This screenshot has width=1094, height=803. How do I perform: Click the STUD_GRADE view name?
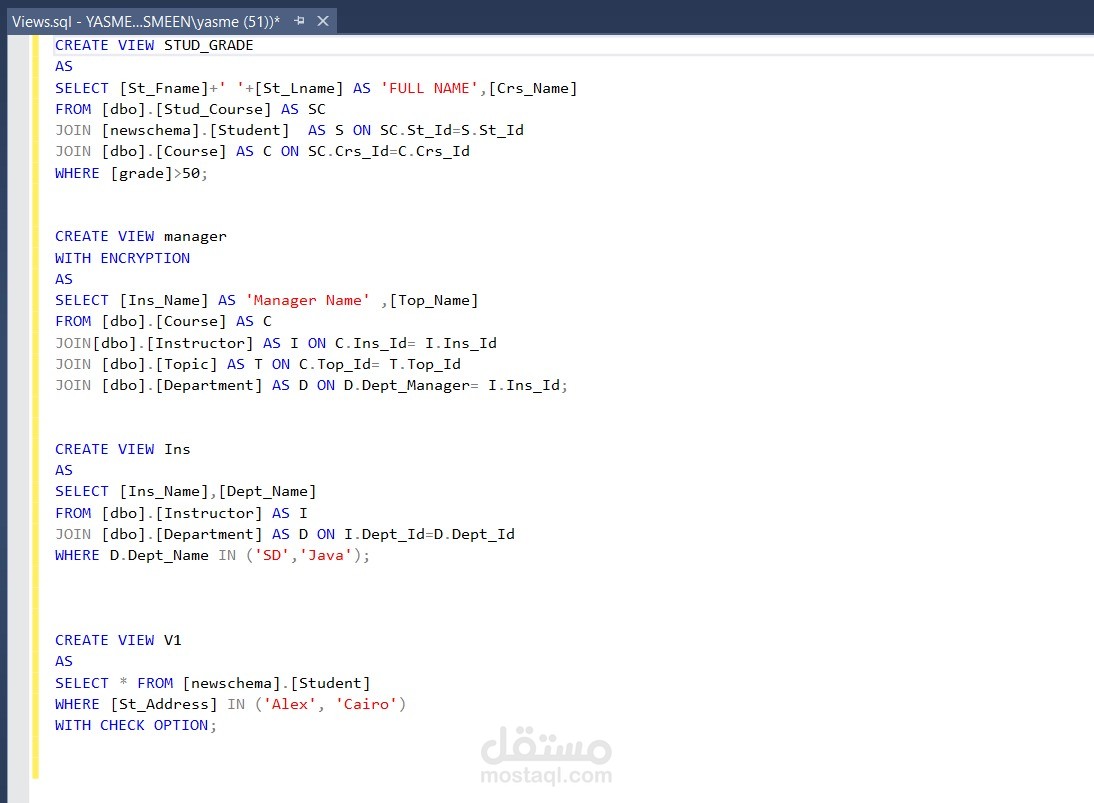point(209,45)
